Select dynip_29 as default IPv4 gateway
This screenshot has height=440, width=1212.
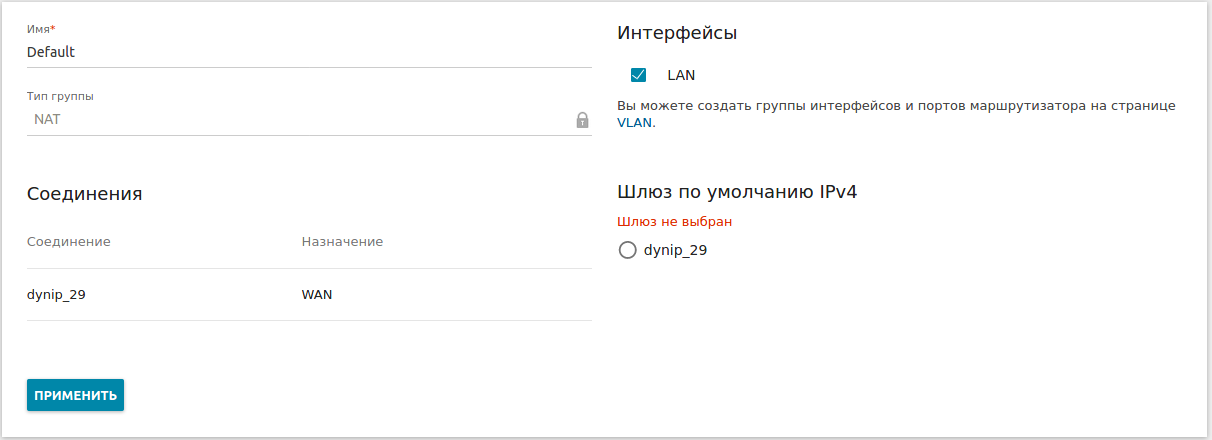(628, 250)
